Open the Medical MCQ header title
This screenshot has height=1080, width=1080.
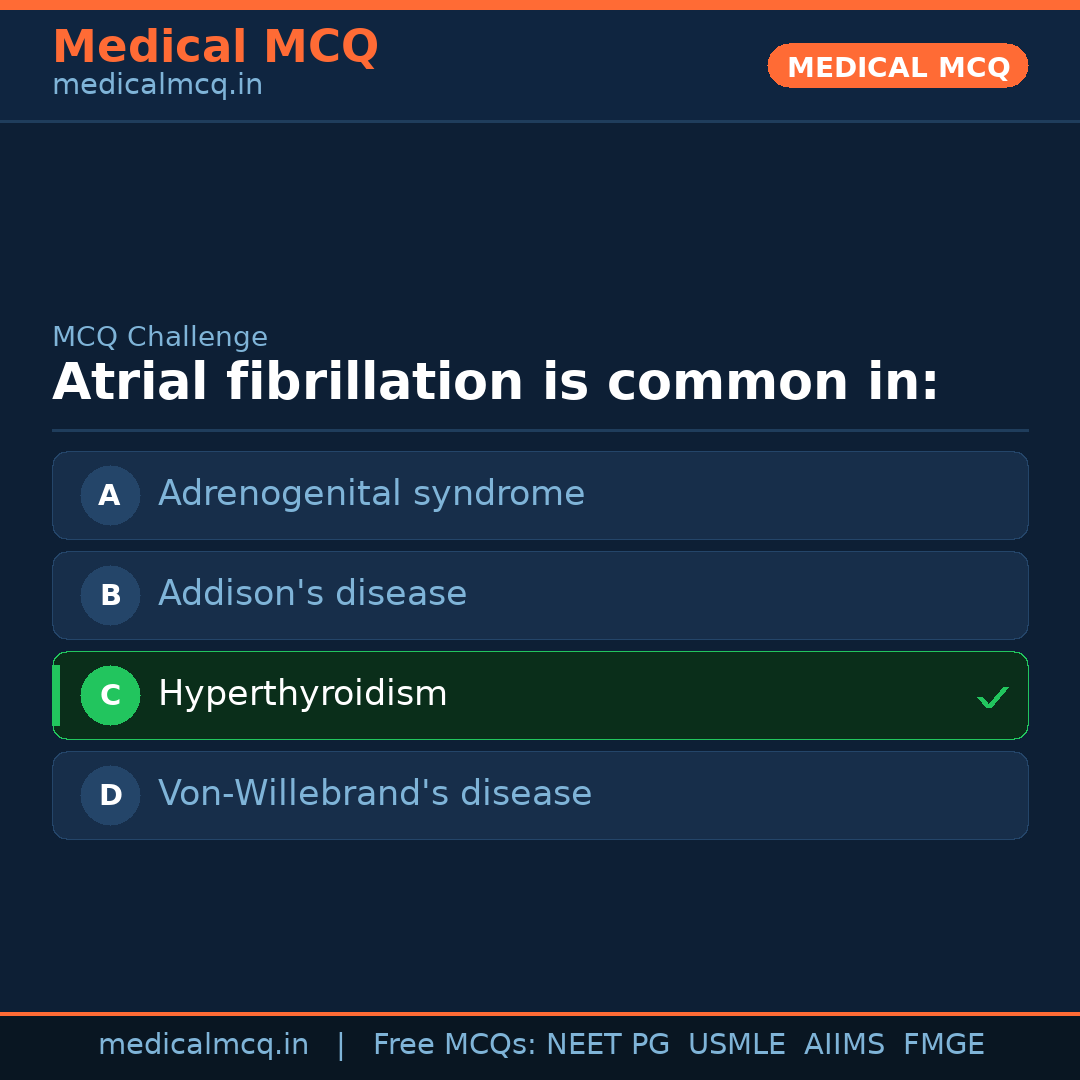tap(215, 47)
